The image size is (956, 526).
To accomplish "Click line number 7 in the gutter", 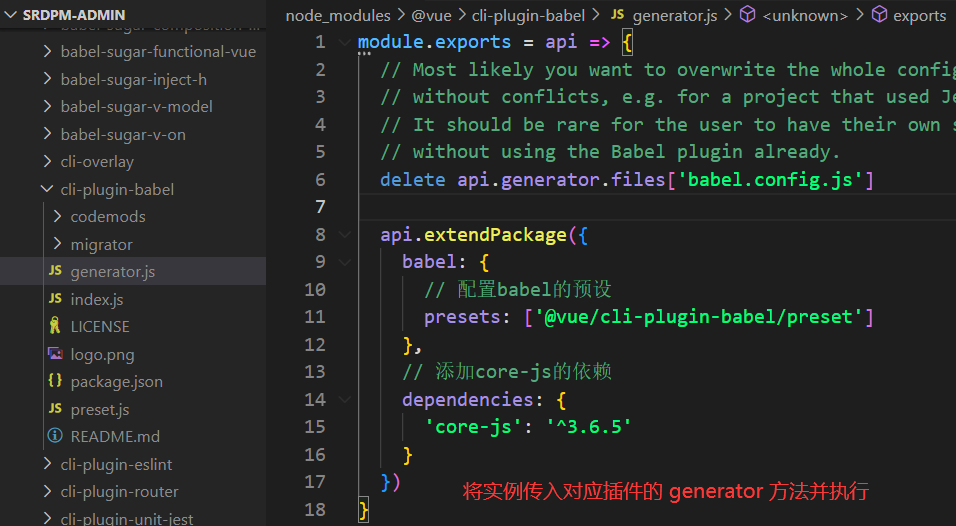I will 320,207.
